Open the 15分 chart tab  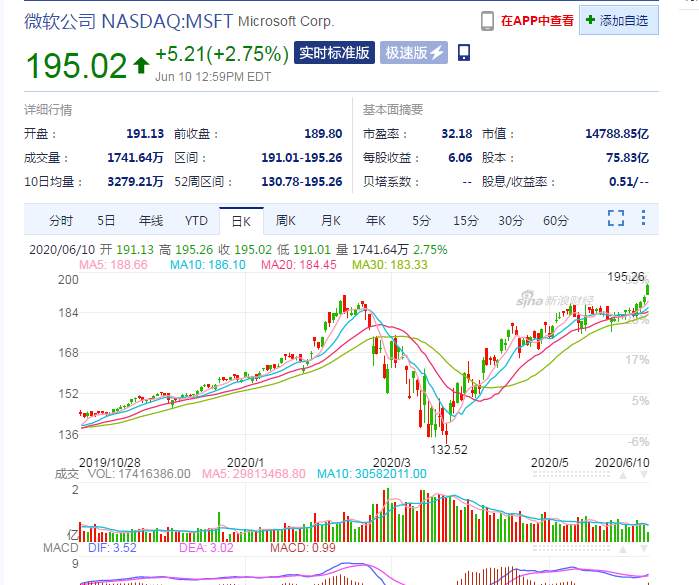click(x=465, y=220)
